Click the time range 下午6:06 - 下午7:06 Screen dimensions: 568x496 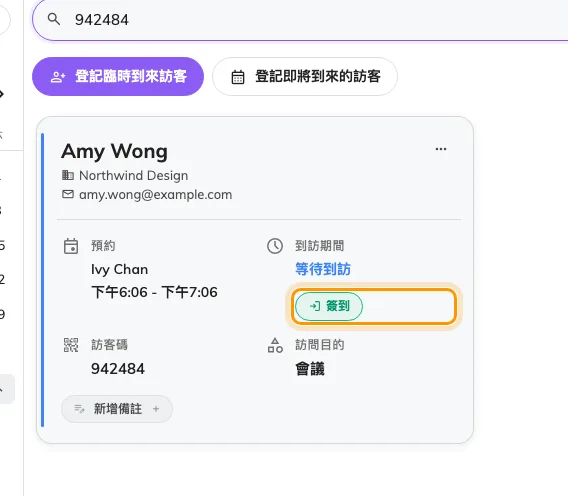[x=154, y=292]
